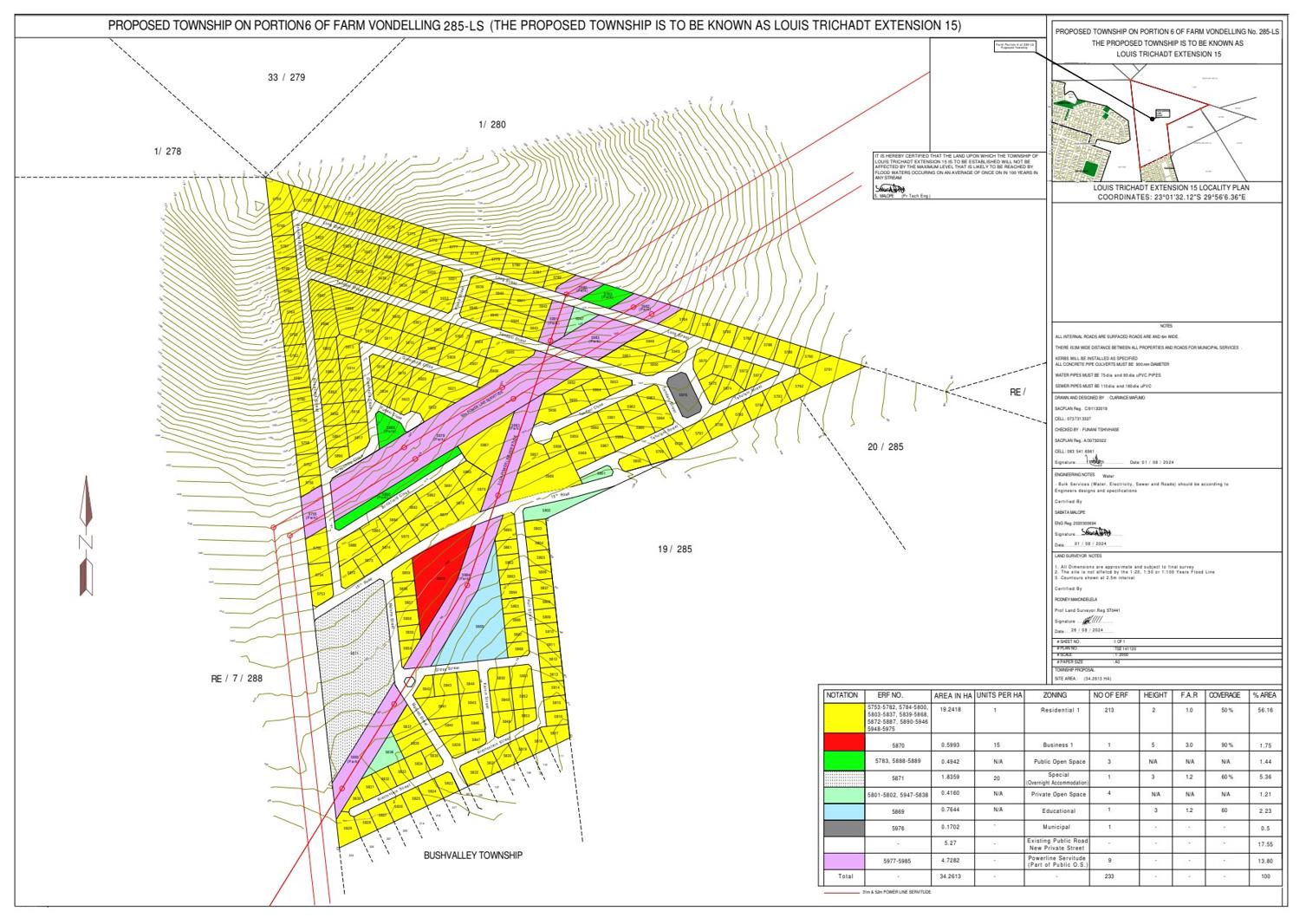
Task: Select the grey Municipal legend swatch
Action: click(x=842, y=827)
